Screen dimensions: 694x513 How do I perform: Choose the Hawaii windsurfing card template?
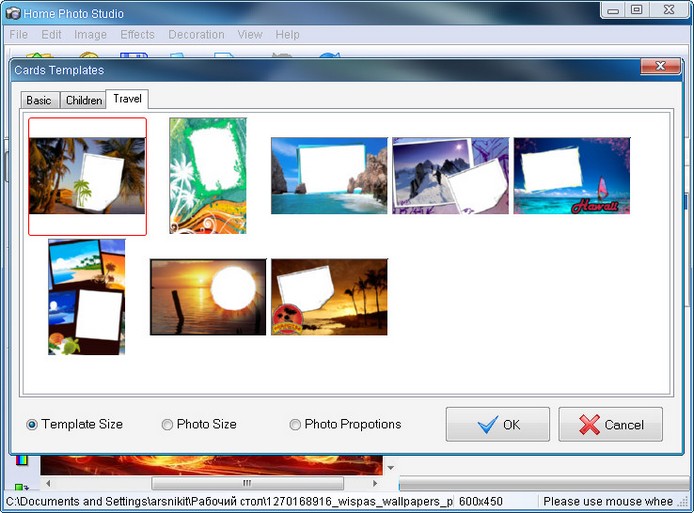point(571,175)
